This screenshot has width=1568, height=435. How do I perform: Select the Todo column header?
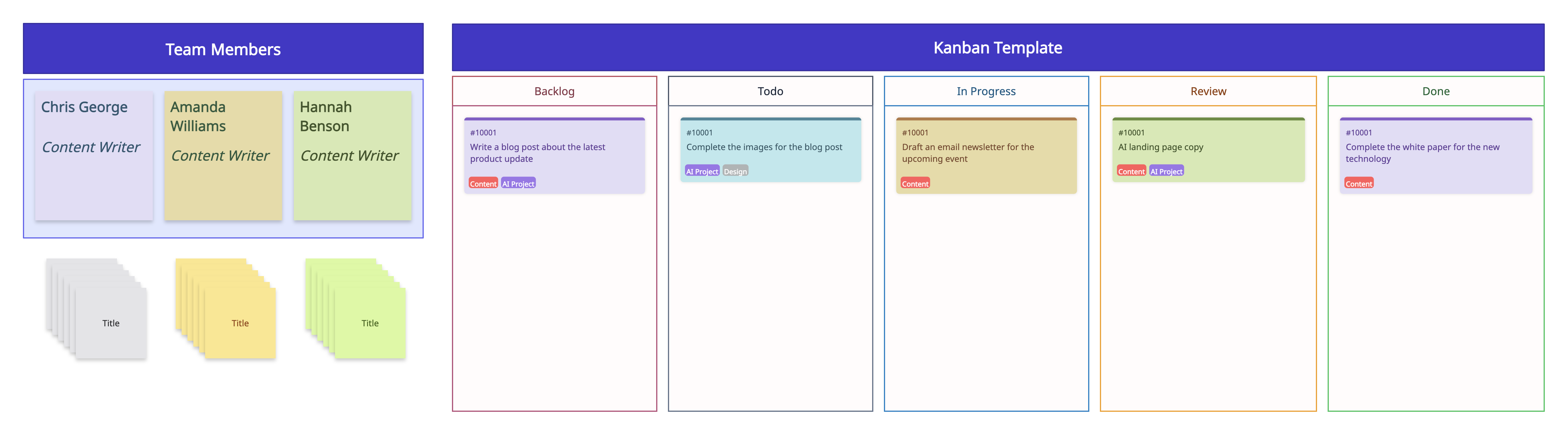[770, 91]
